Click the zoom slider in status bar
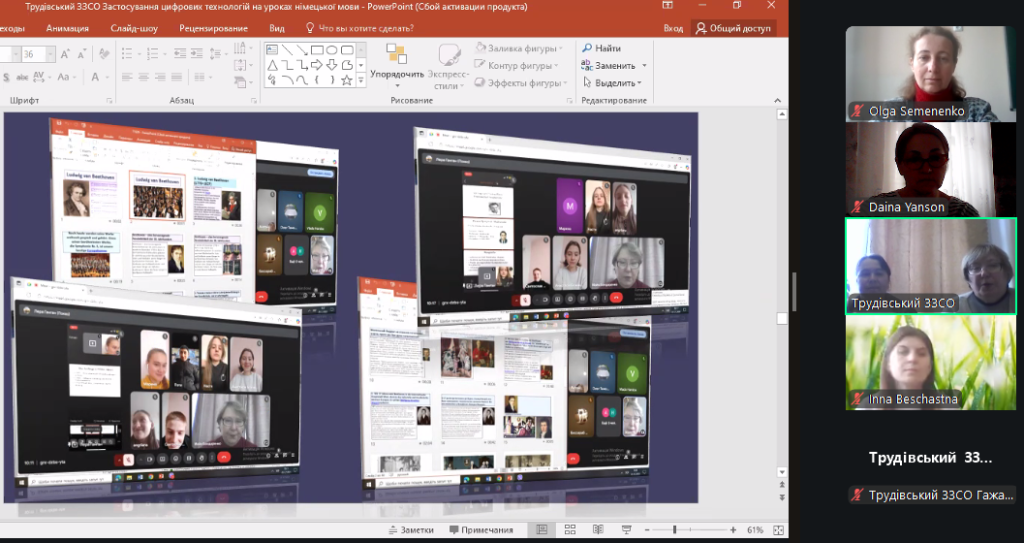This screenshot has height=543, width=1024. point(675,530)
